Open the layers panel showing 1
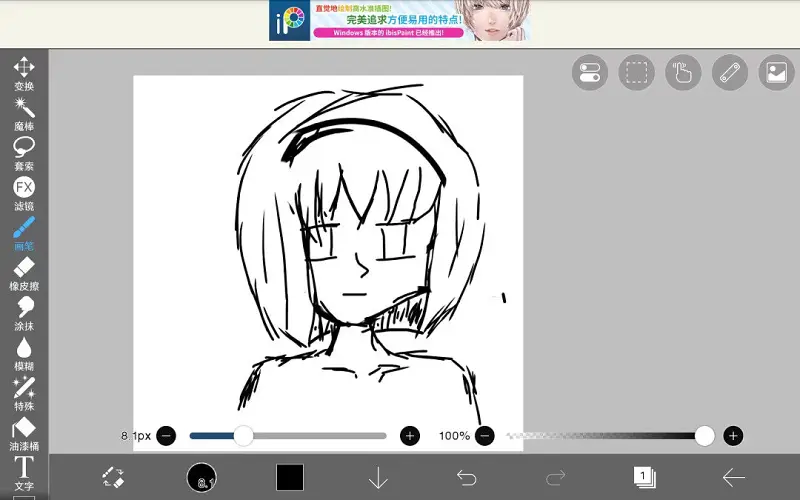The image size is (800, 500). point(644,478)
